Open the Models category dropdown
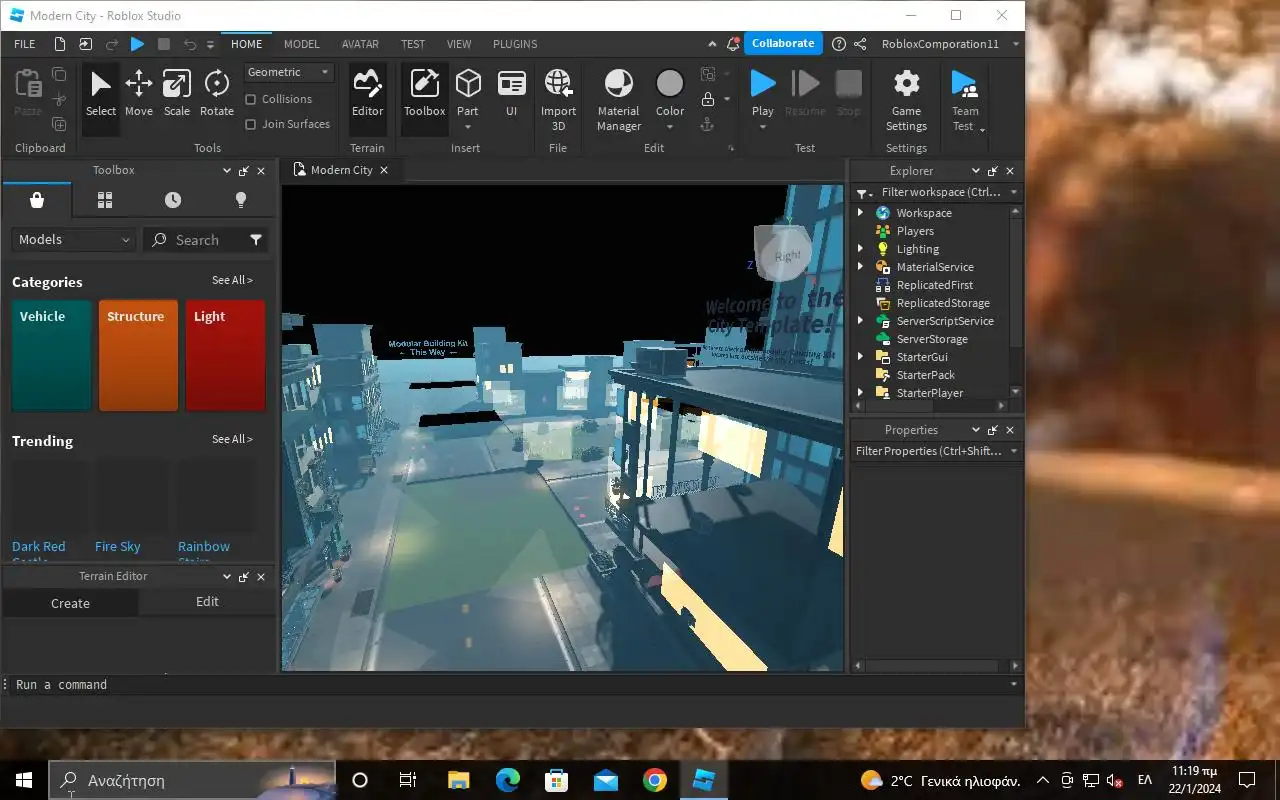The image size is (1280, 800). pos(73,240)
